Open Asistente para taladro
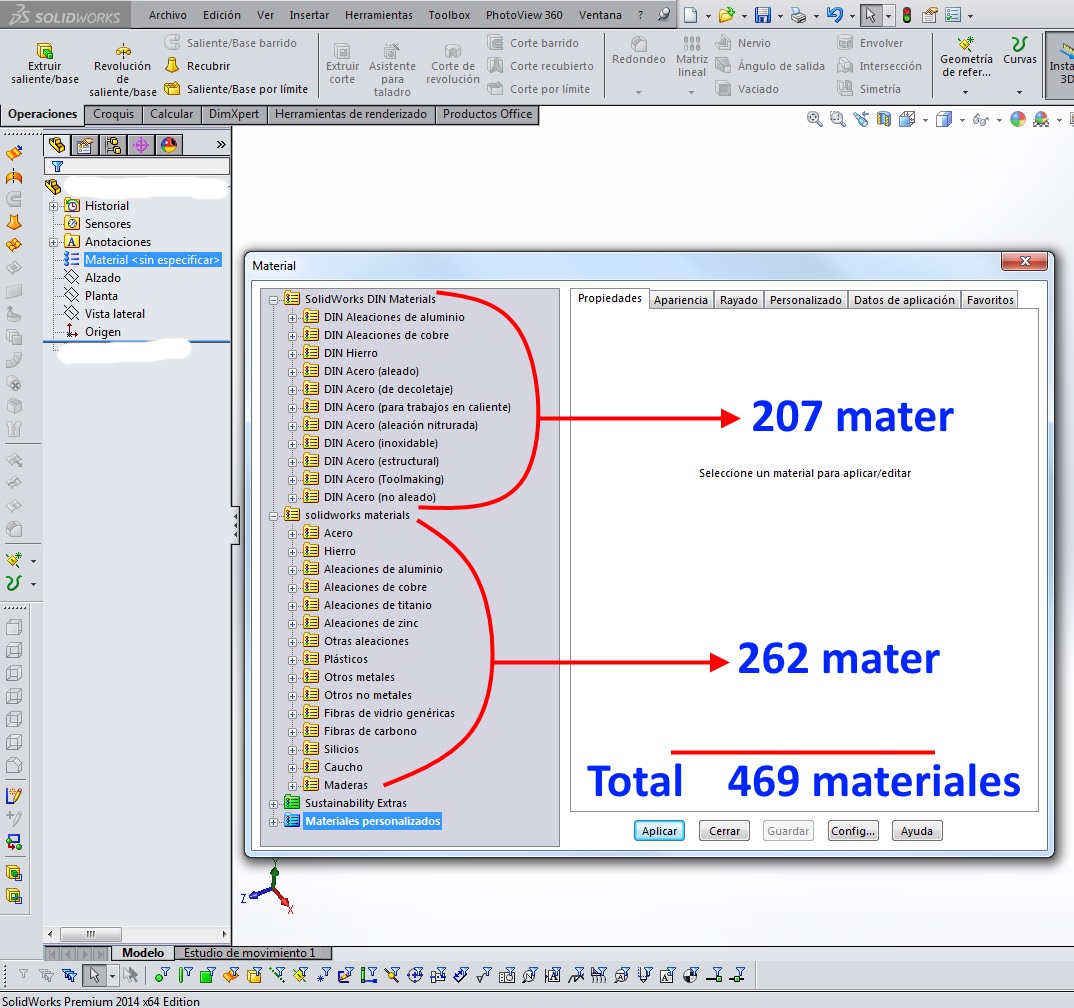This screenshot has height=1008, width=1074. [x=392, y=69]
